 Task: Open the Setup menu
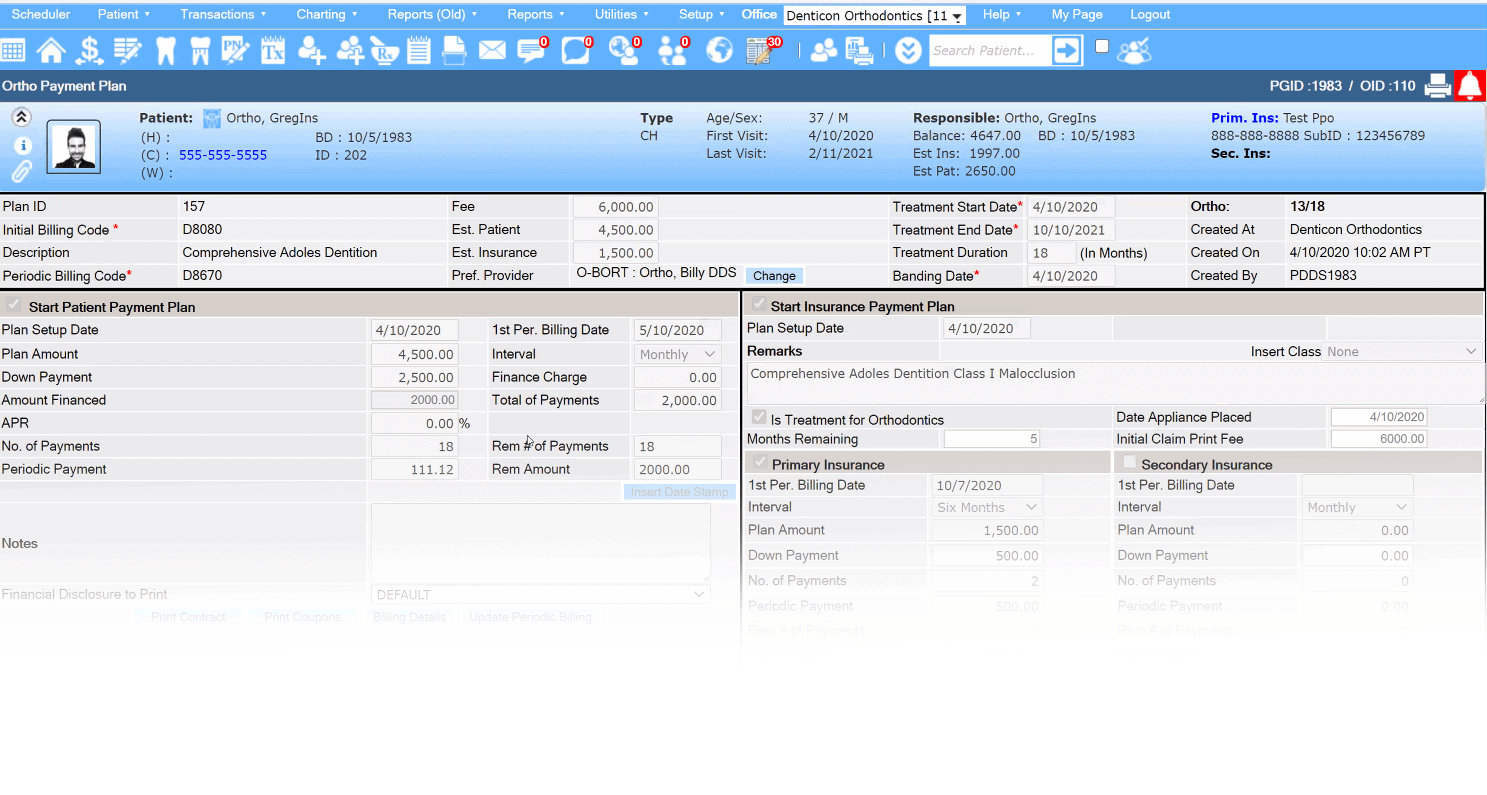coord(697,14)
